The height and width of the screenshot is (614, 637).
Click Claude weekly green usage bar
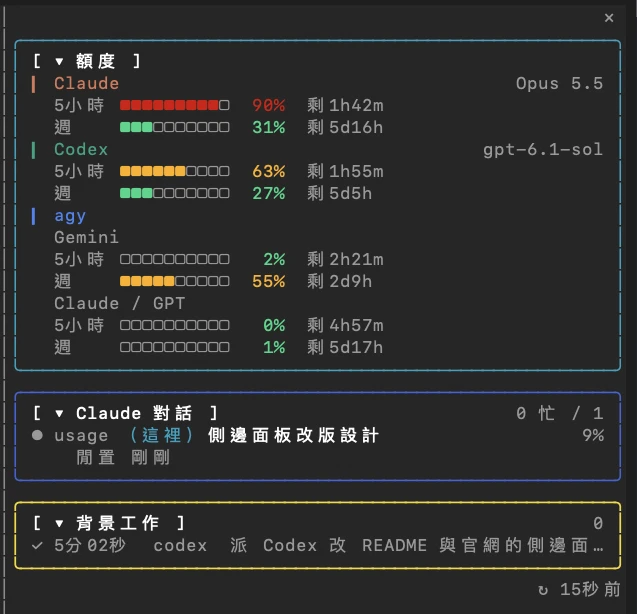tap(175, 127)
